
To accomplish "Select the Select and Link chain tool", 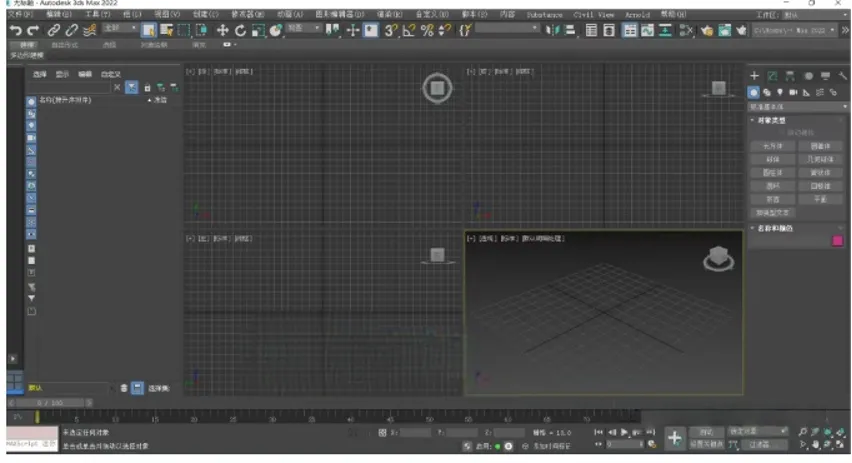I will (53, 30).
